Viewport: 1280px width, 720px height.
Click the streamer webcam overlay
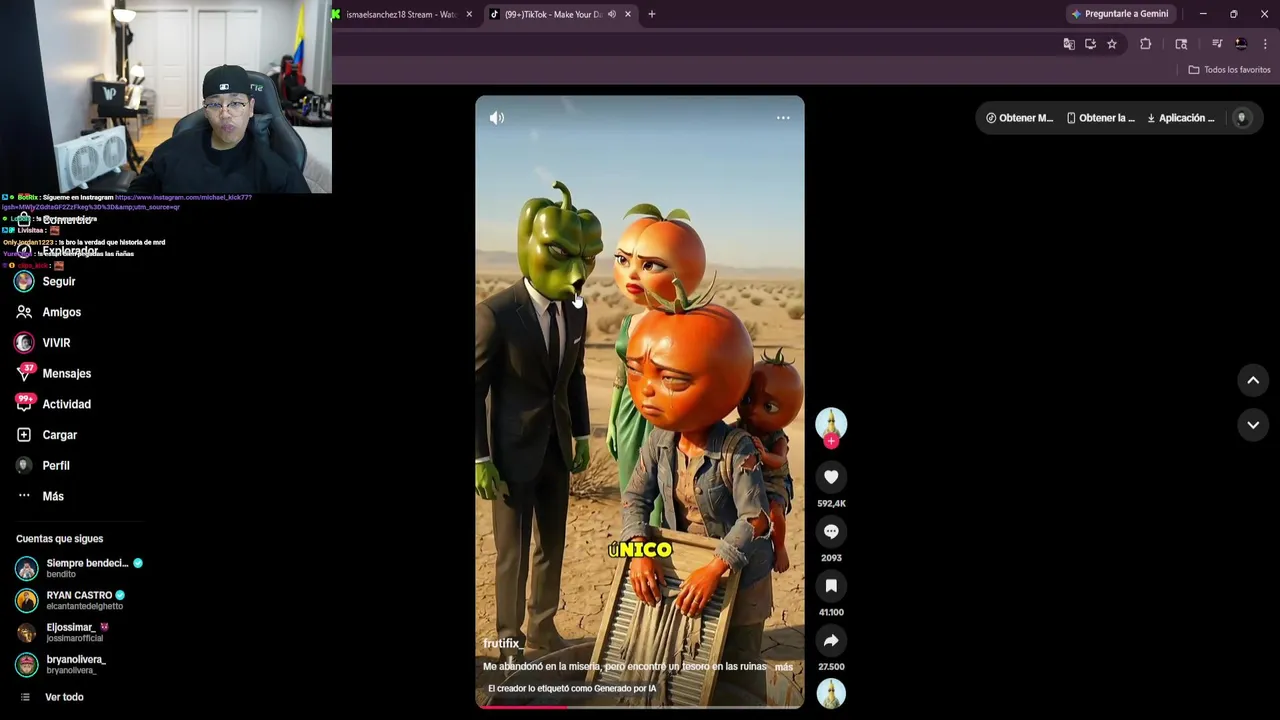166,96
